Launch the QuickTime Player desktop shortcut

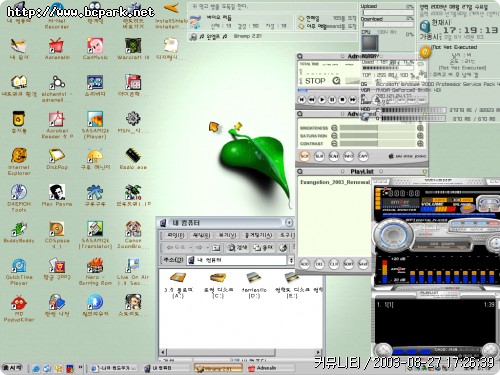(x=19, y=272)
